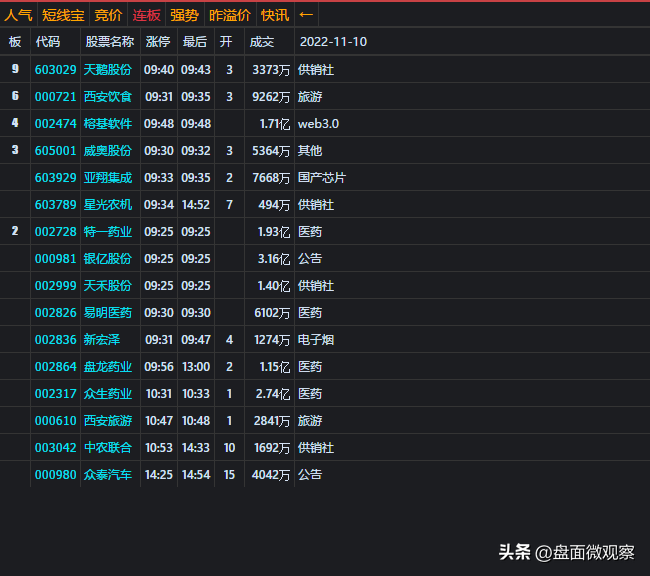Screen dimensions: 650x576
Task: Select the 快讯 tab
Action: point(275,15)
